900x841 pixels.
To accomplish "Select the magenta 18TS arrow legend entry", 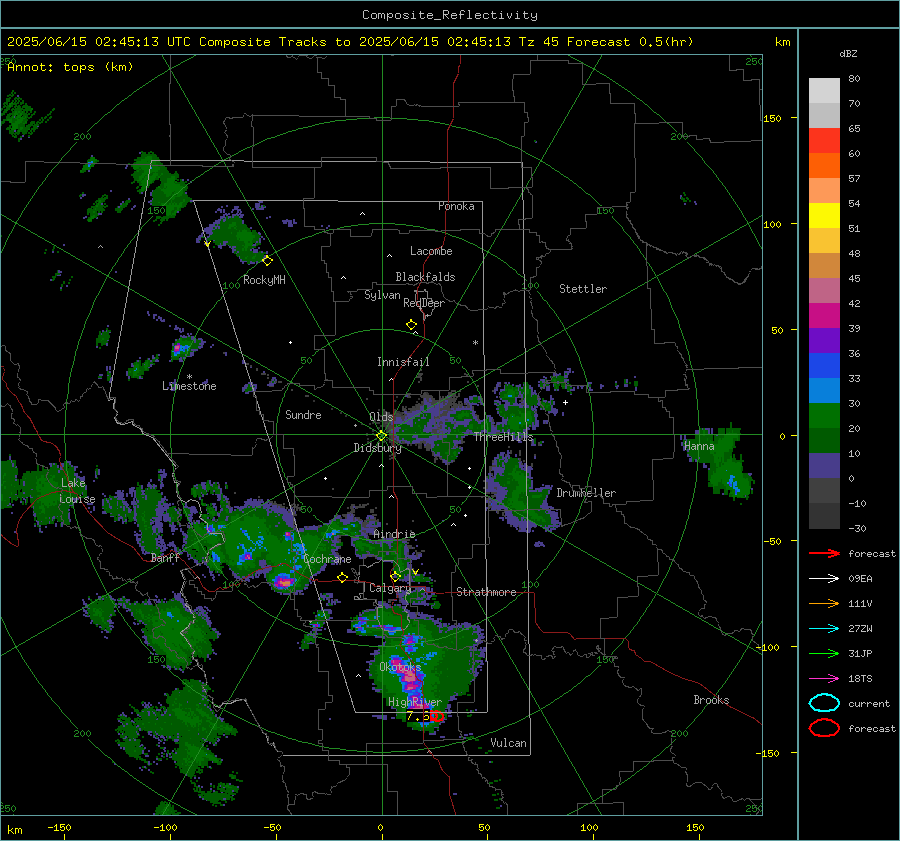I will pyautogui.click(x=824, y=679).
